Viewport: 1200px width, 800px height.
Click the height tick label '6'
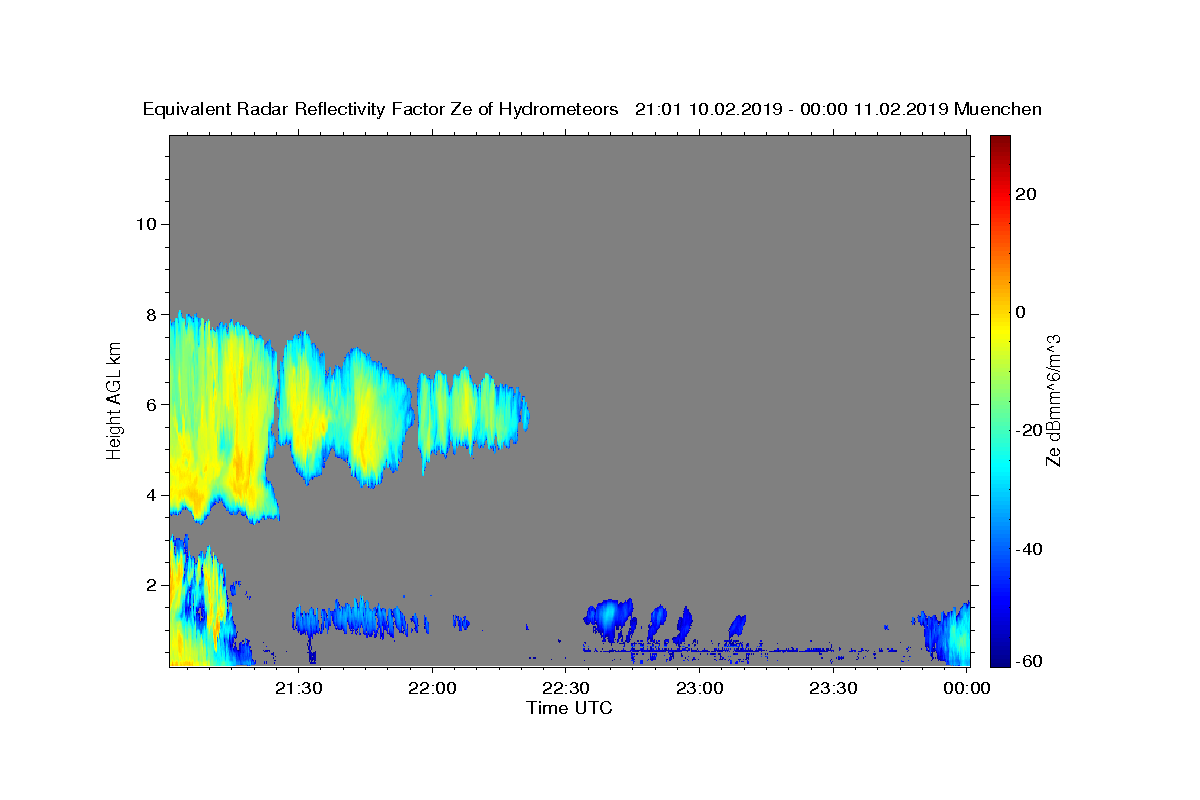click(x=151, y=405)
